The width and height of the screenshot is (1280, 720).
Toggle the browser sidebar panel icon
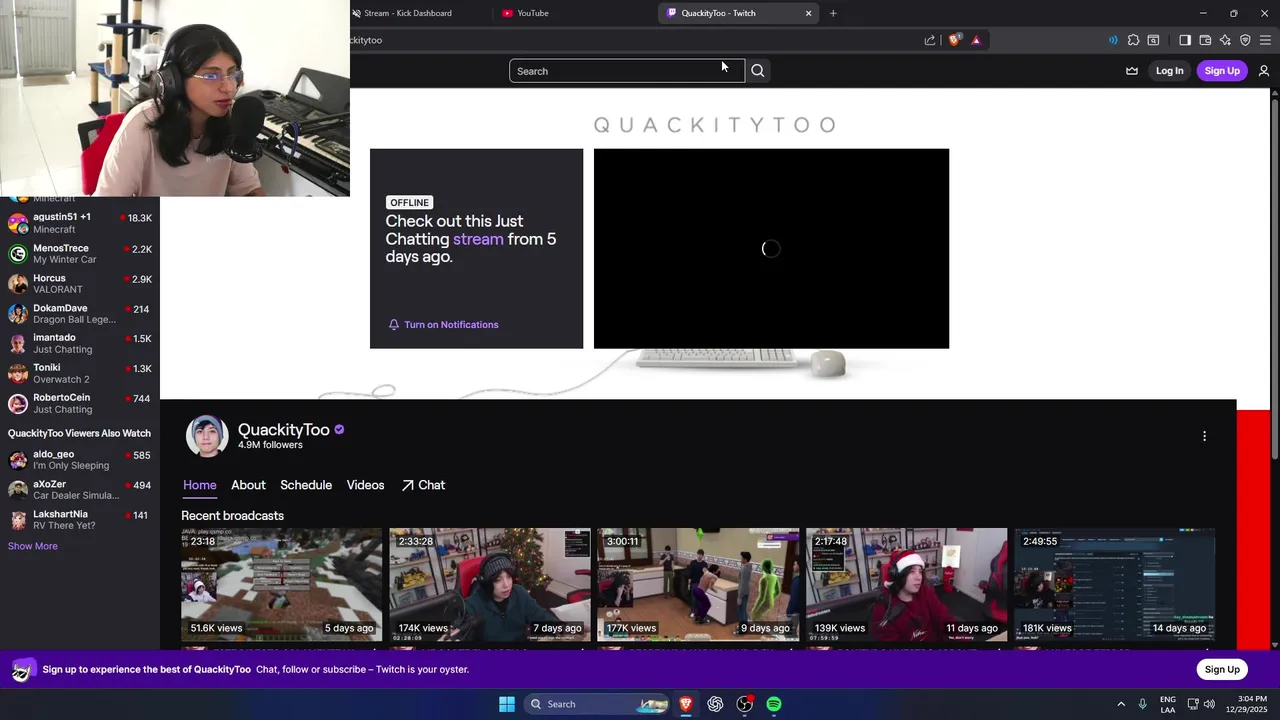pos(1185,40)
